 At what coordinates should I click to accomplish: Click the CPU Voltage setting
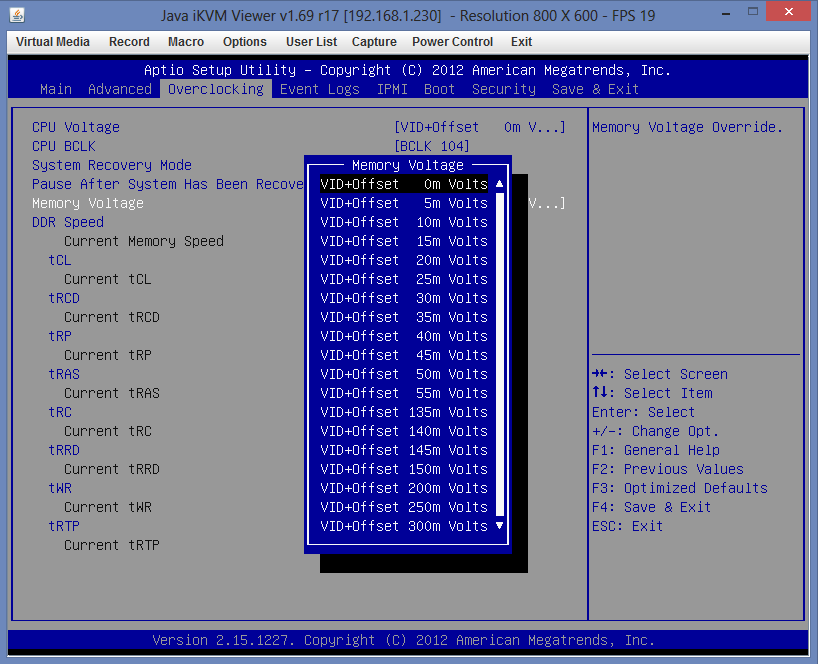[76, 127]
